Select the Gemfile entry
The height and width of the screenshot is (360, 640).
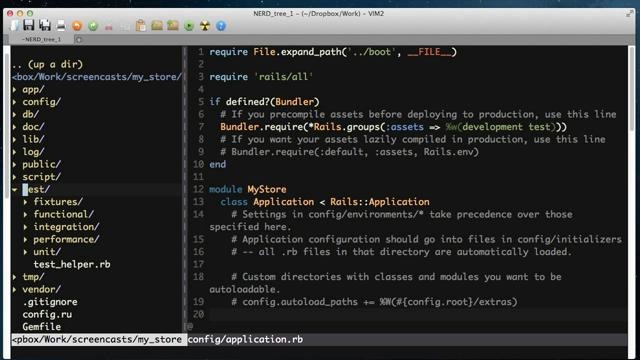pyautogui.click(x=42, y=327)
